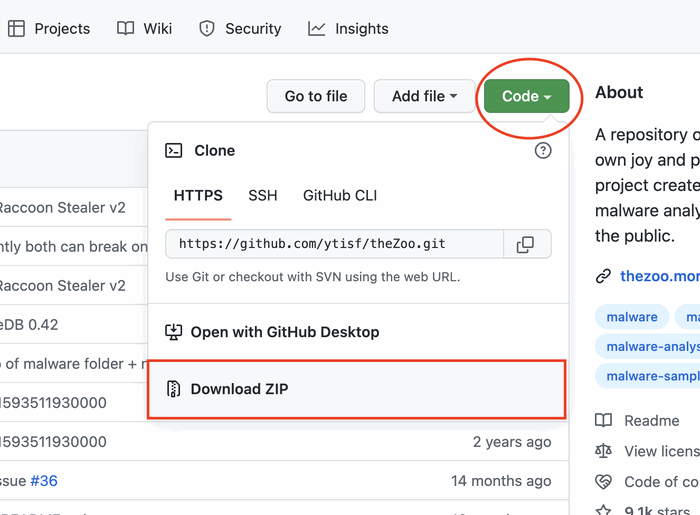The height and width of the screenshot is (515, 700).
Task: Open the Security tab
Action: click(240, 29)
